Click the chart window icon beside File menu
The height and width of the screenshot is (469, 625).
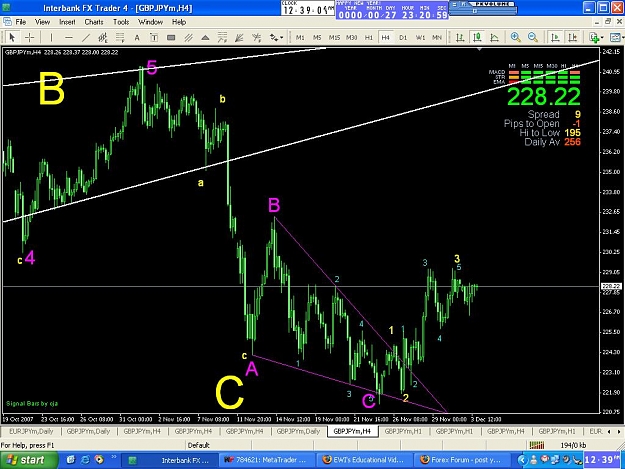pos(7,22)
